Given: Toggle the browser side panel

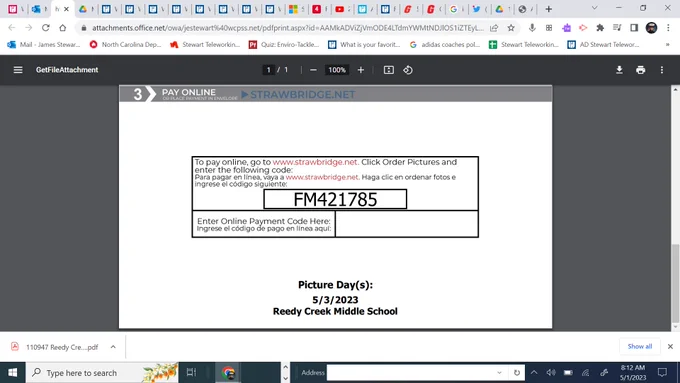Looking at the screenshot, I should [x=634, y=28].
